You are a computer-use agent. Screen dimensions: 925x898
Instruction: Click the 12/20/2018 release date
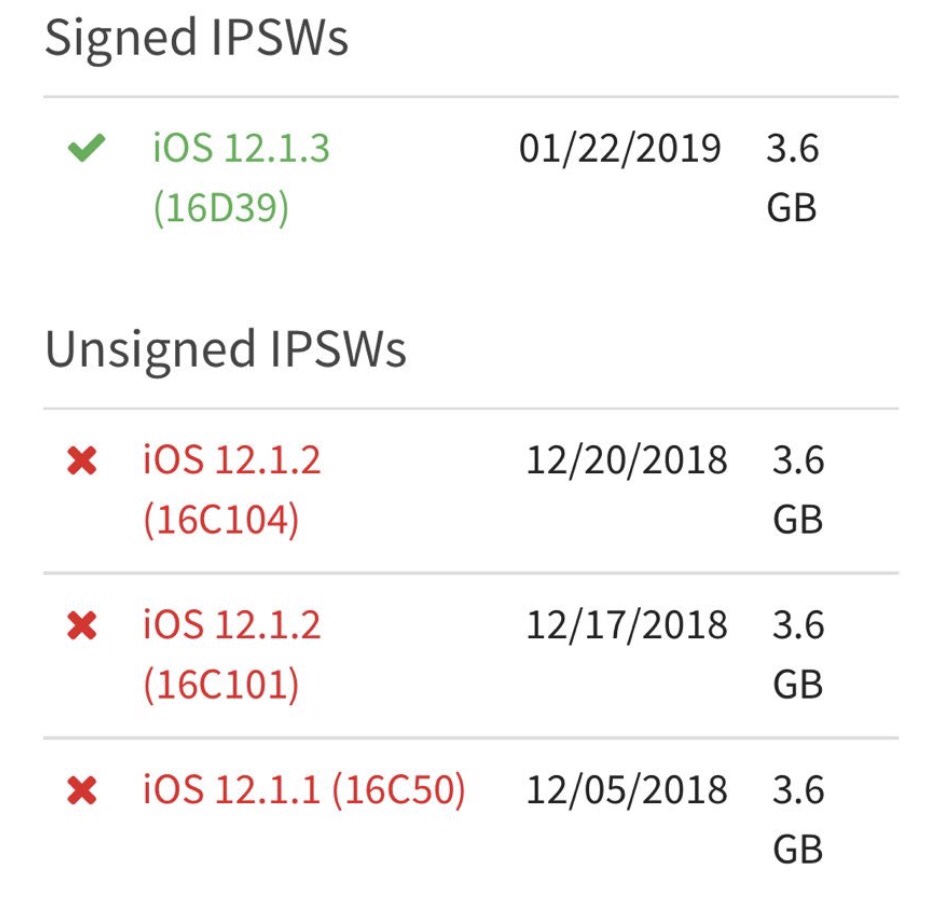(x=627, y=460)
